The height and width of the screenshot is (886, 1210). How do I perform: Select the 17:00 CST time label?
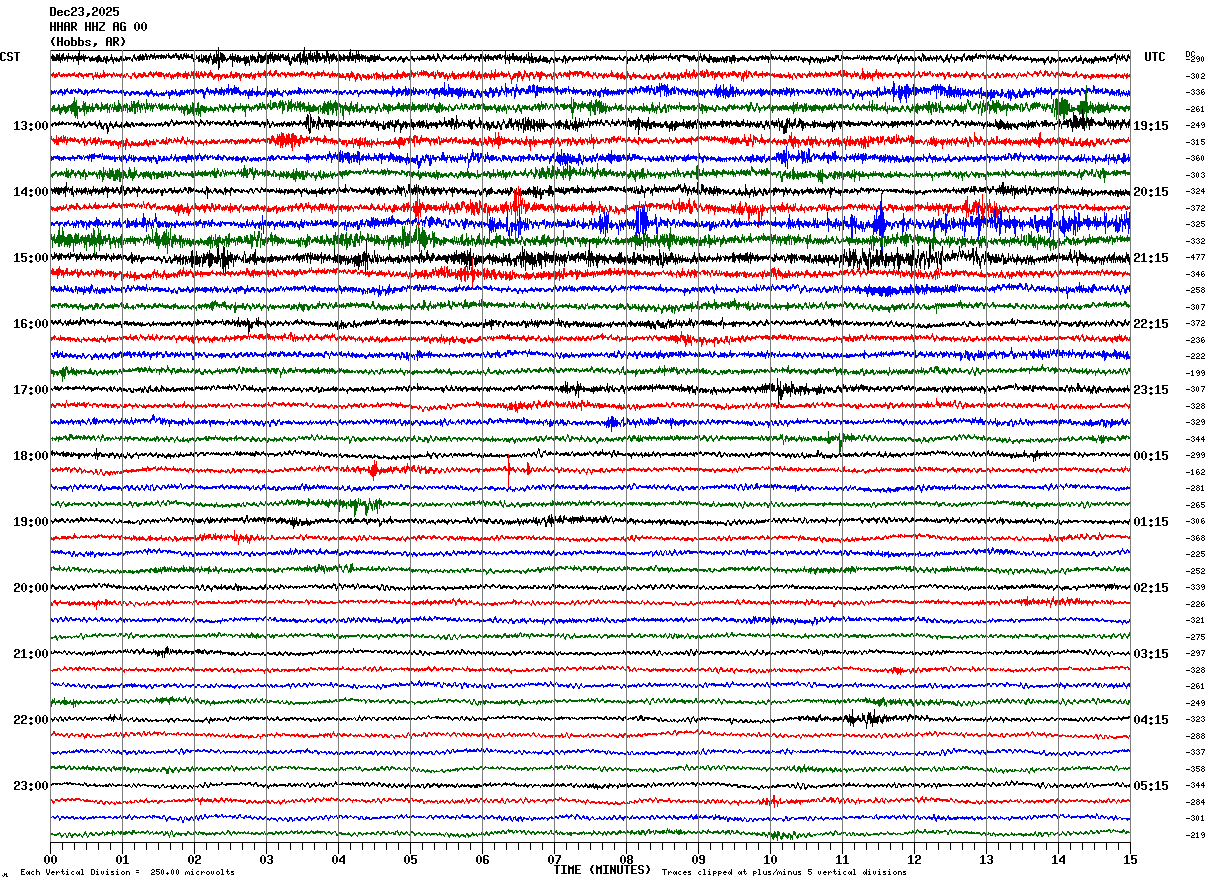[30, 390]
